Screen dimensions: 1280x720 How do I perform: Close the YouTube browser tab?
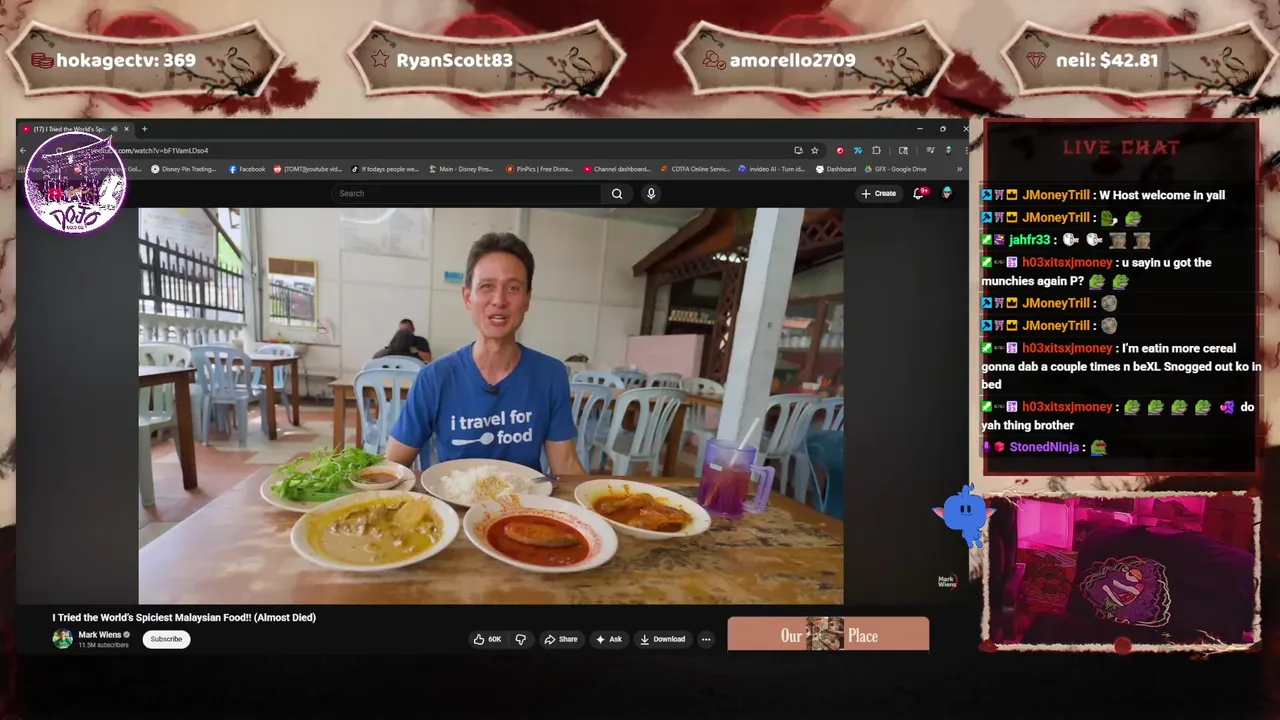click(x=126, y=129)
